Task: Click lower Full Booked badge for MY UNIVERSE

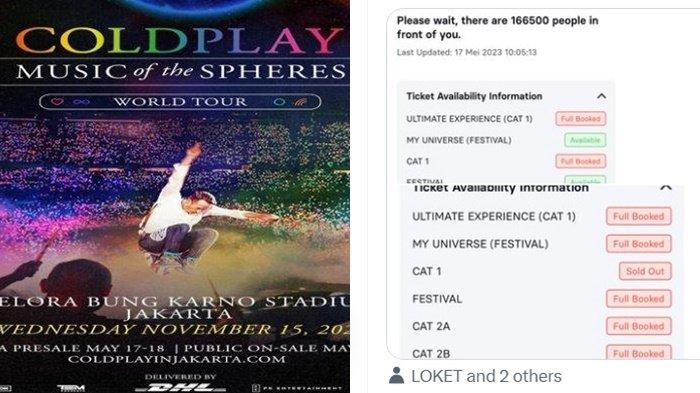Action: point(638,244)
